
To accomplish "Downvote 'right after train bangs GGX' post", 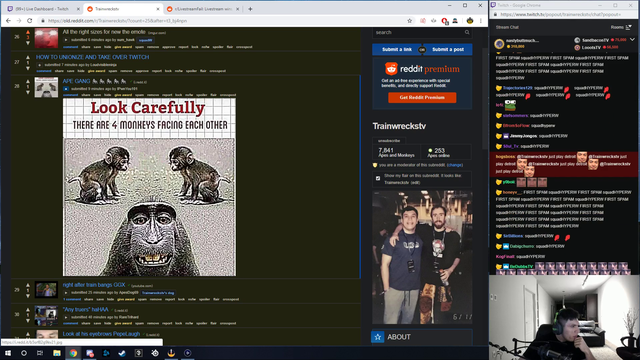I will tap(28, 296).
